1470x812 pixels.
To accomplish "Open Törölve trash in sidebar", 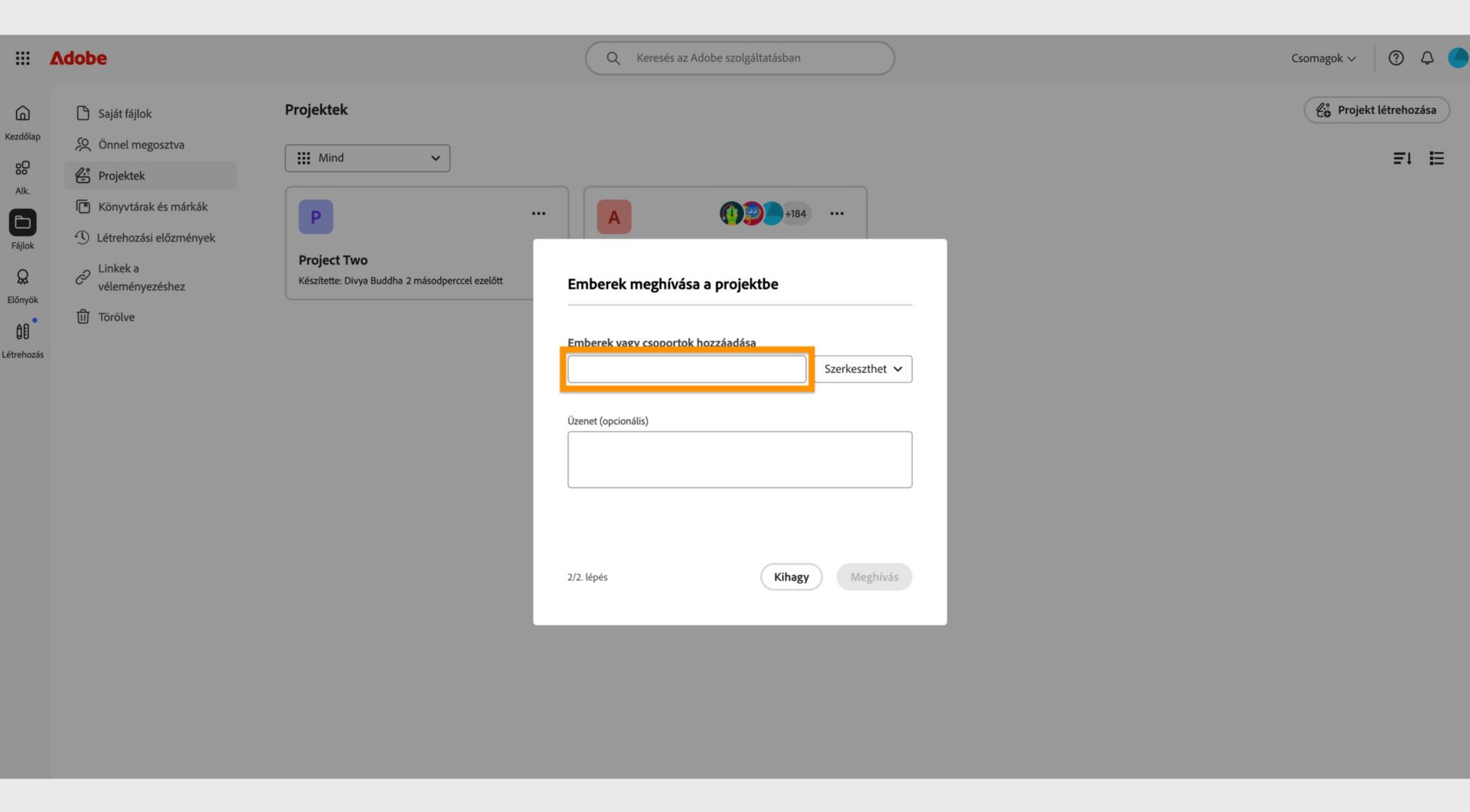I will (150, 317).
